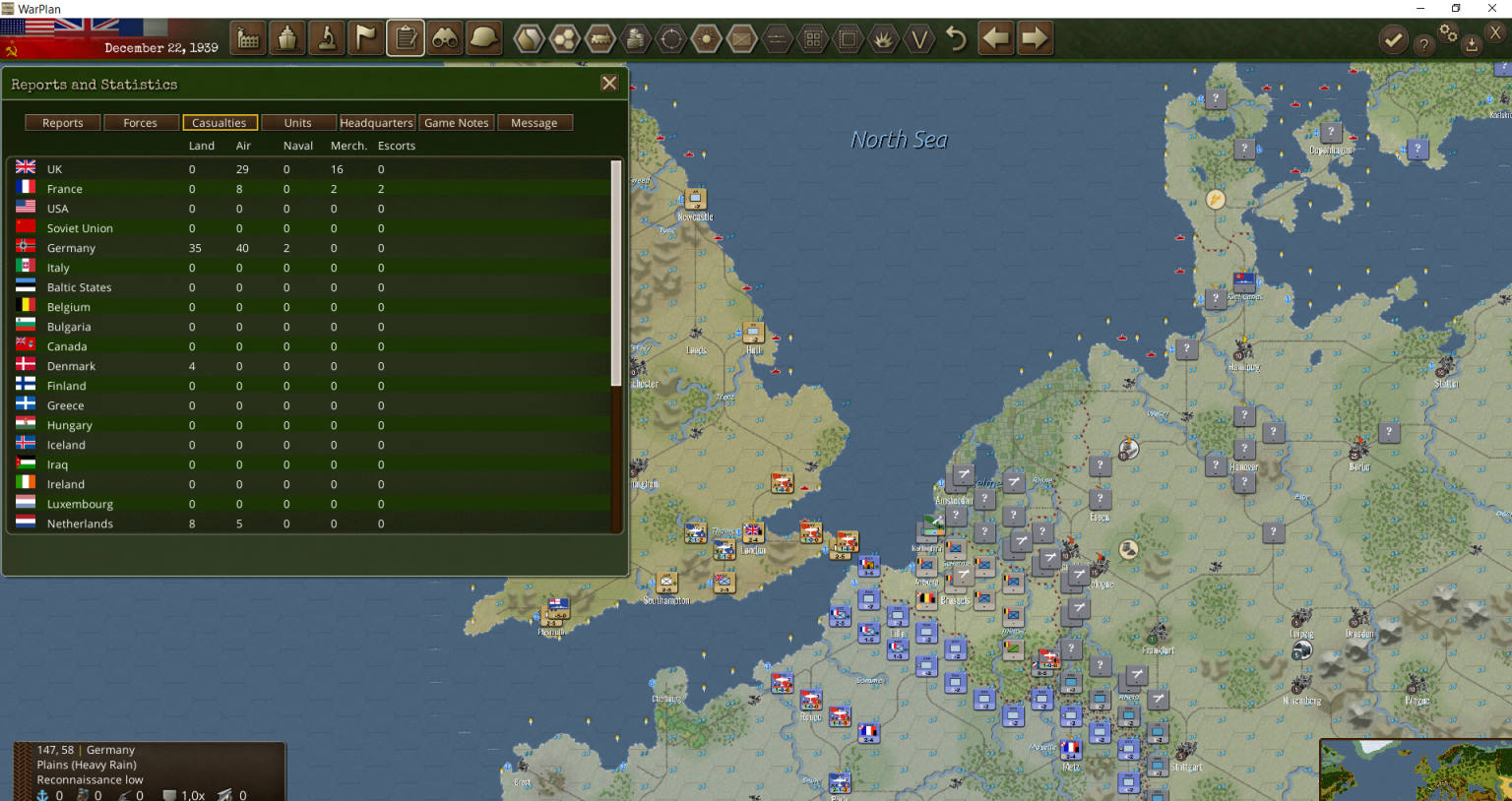Click the diplomacy flag icon
1512x801 pixels.
click(366, 39)
